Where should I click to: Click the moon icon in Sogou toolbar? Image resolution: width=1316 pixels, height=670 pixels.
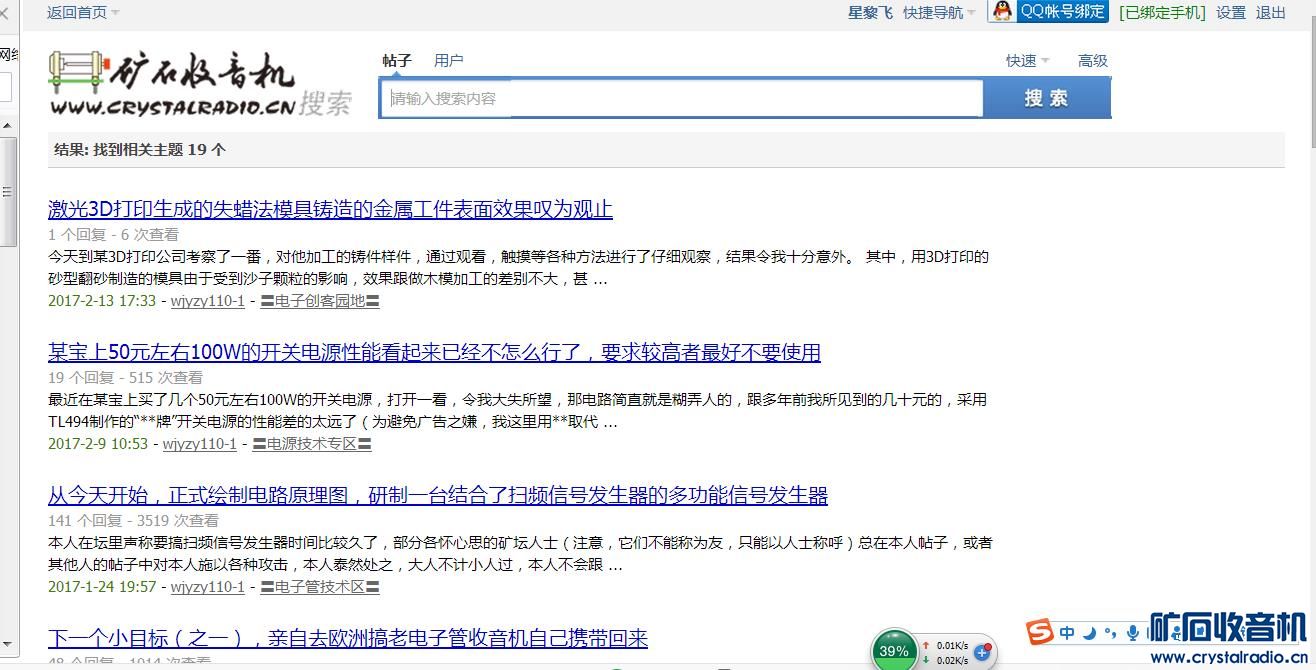pos(1089,632)
